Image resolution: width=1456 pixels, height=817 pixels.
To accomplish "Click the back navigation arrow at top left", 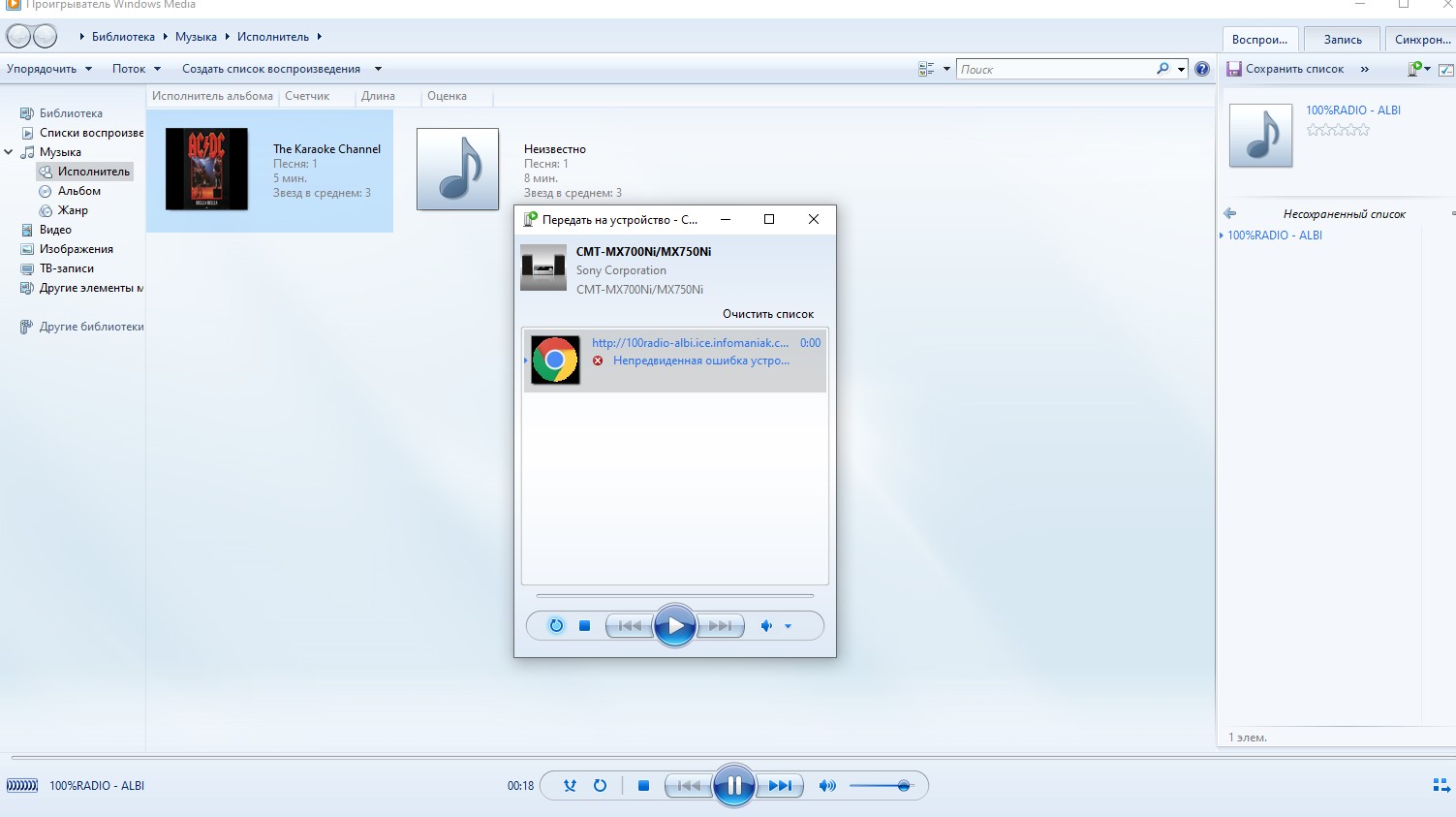I will (x=18, y=37).
